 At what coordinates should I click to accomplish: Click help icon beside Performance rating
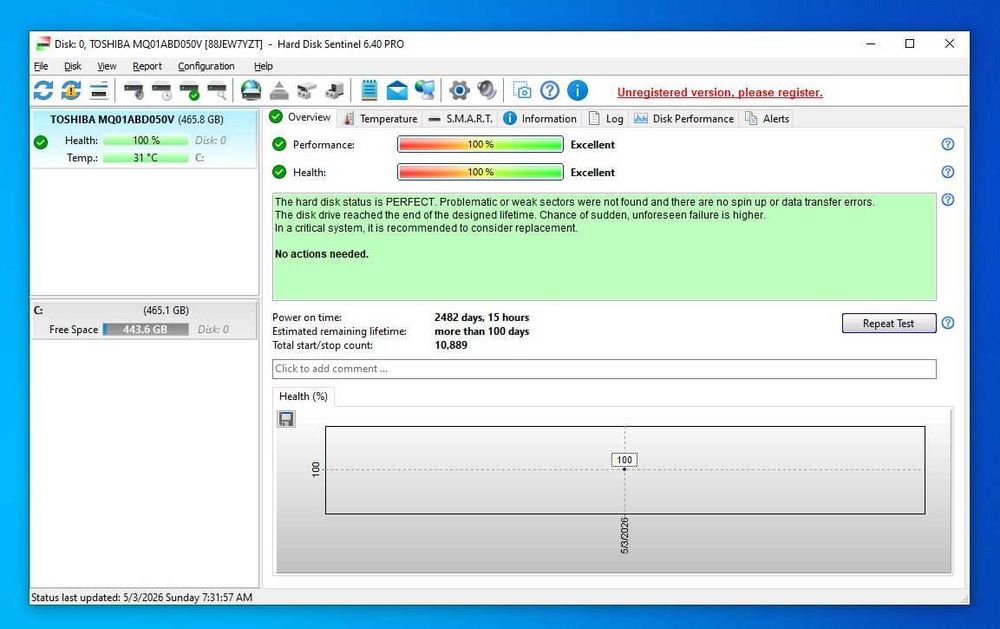pyautogui.click(x=948, y=144)
